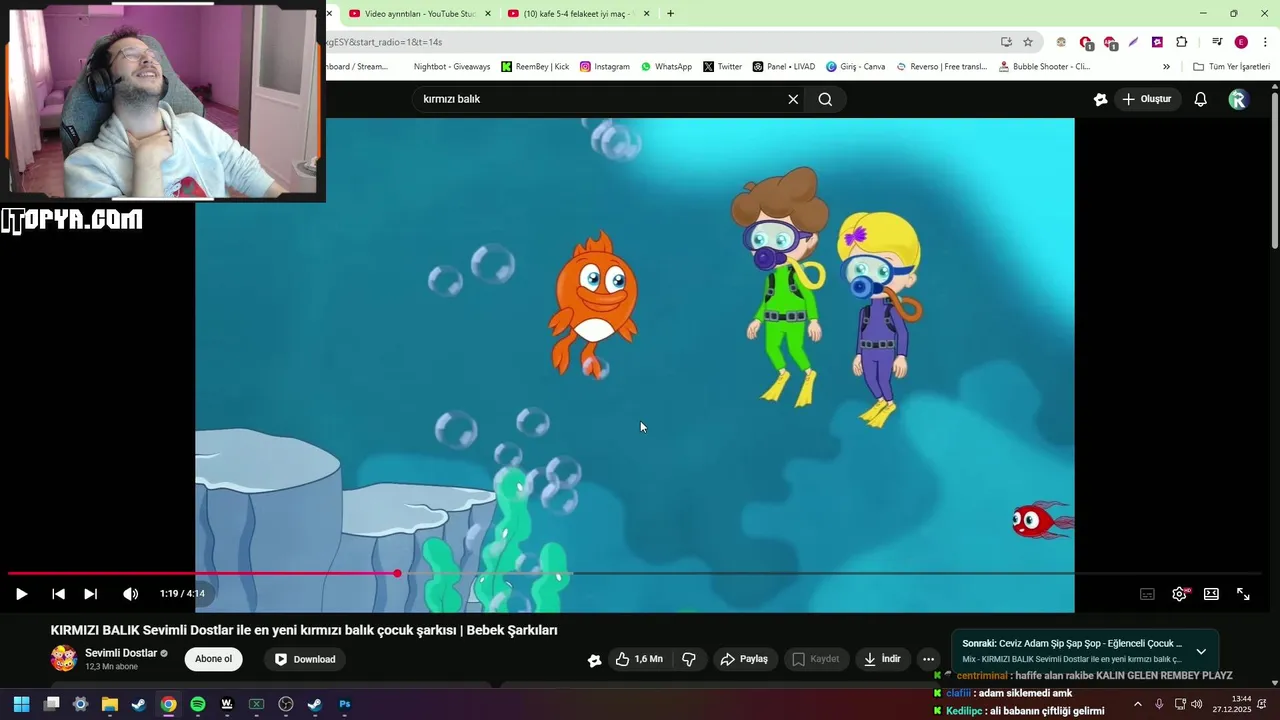Screen dimensions: 1280x720
Task: Show hidden system tray icons
Action: coord(1137,704)
